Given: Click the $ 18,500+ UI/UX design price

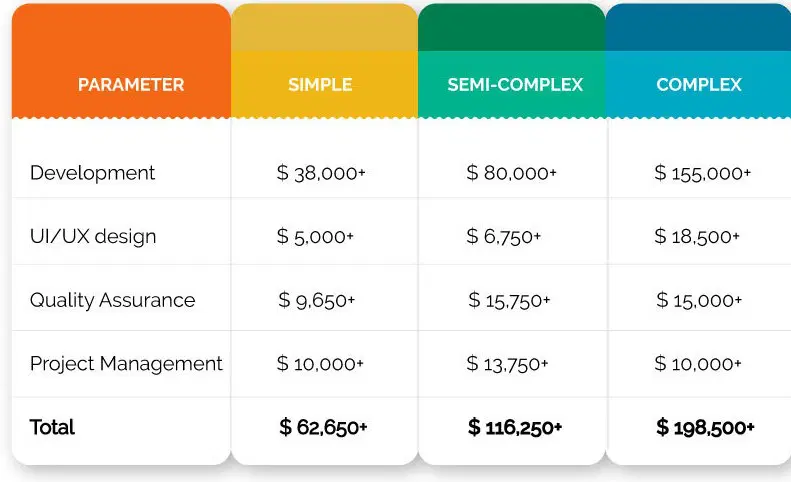Looking at the screenshot, I should pyautogui.click(x=697, y=237).
